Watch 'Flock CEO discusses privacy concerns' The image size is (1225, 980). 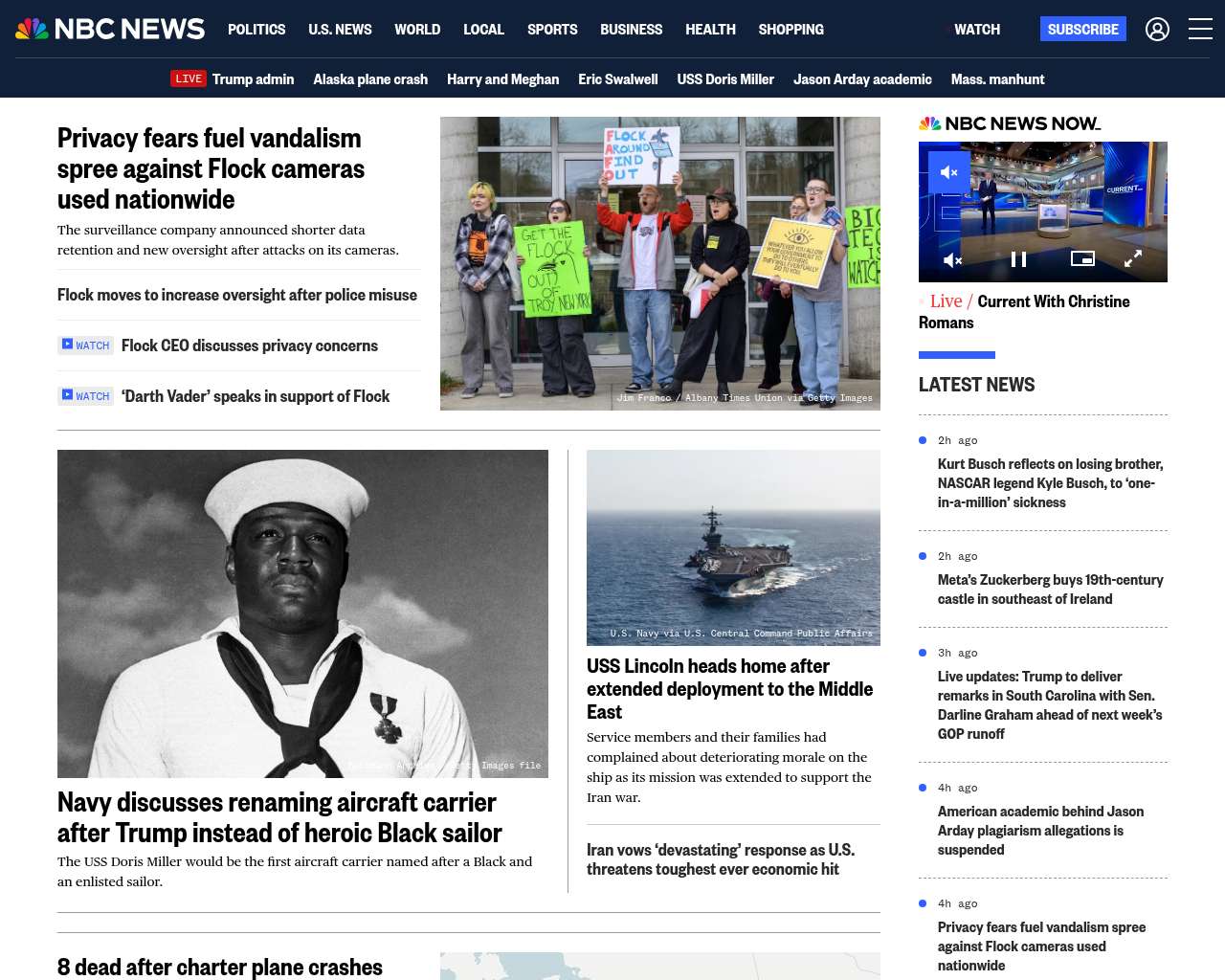point(250,345)
